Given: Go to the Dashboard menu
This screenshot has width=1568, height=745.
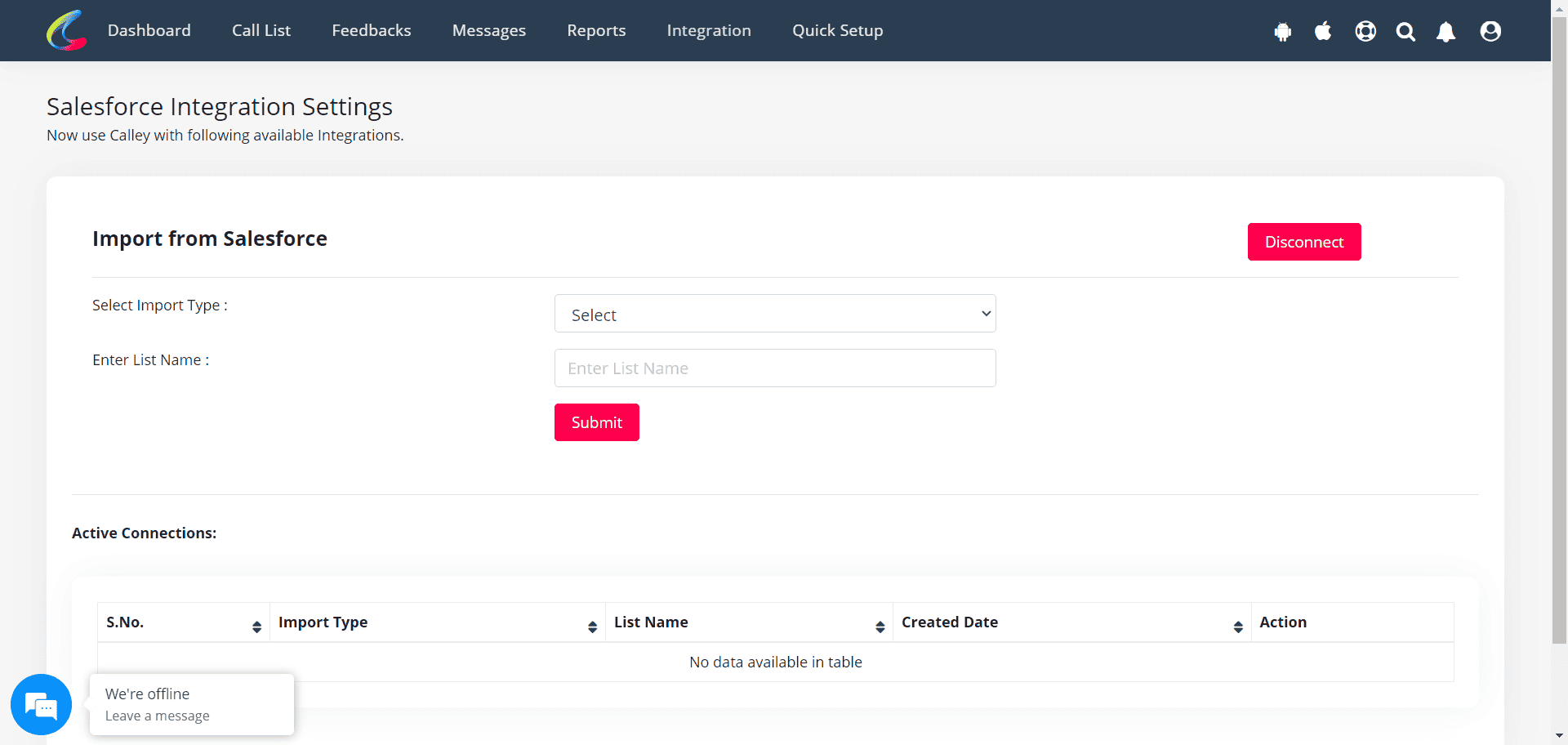Looking at the screenshot, I should click(x=149, y=30).
